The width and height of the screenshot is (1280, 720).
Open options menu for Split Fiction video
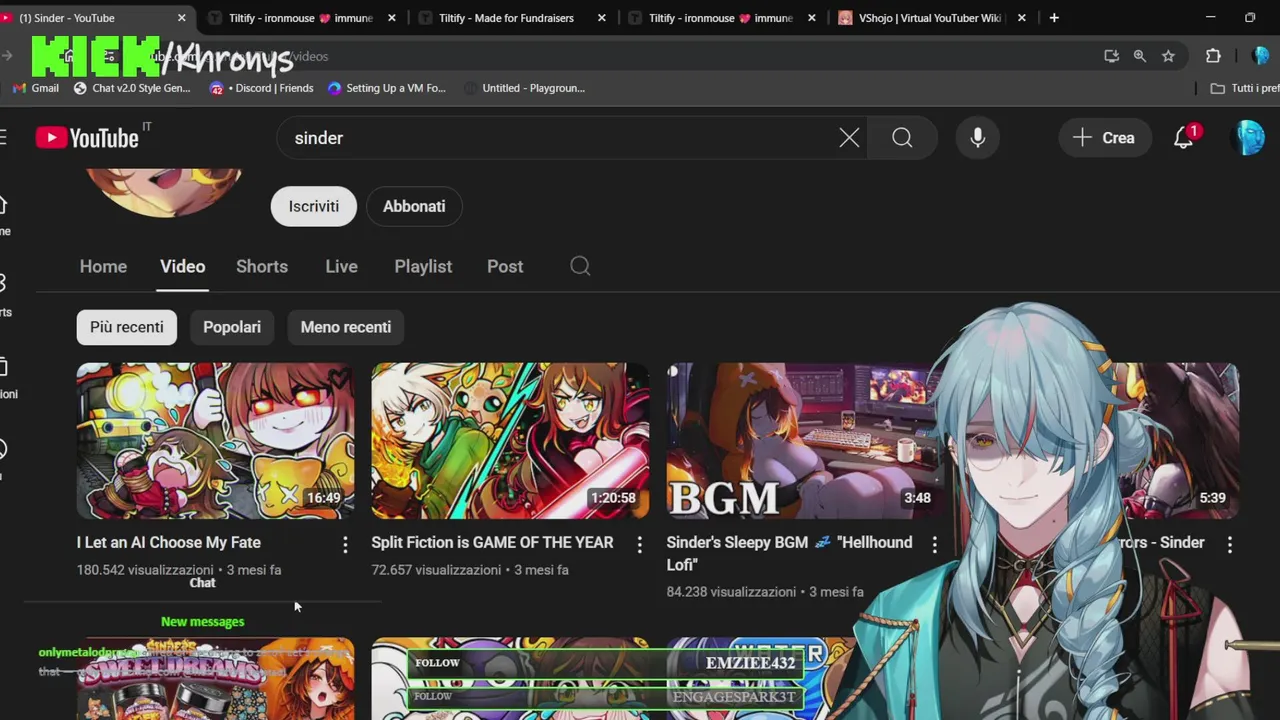coord(640,544)
